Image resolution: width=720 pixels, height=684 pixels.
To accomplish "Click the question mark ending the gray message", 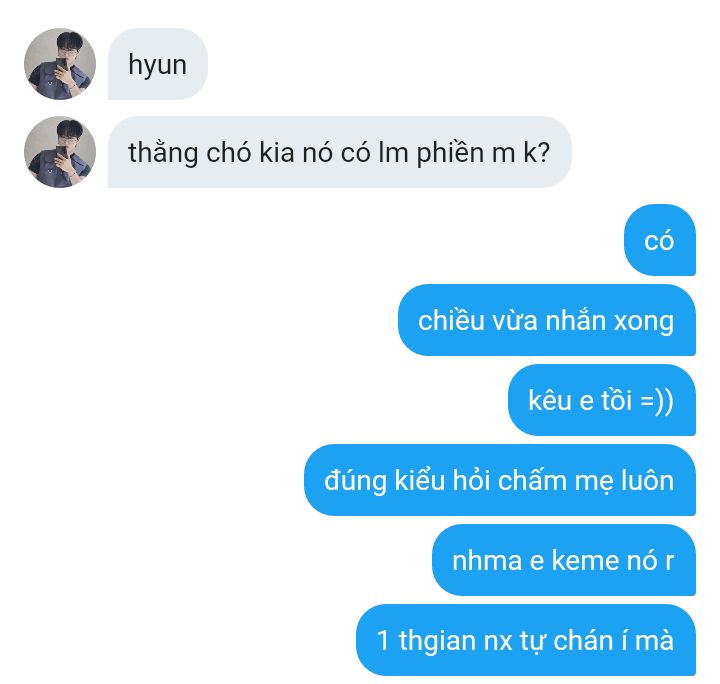I will (x=543, y=152).
